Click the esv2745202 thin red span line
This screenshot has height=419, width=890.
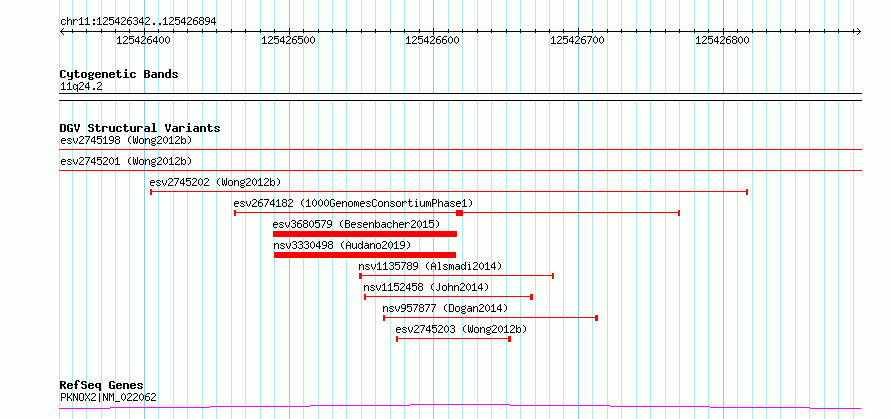(x=449, y=192)
